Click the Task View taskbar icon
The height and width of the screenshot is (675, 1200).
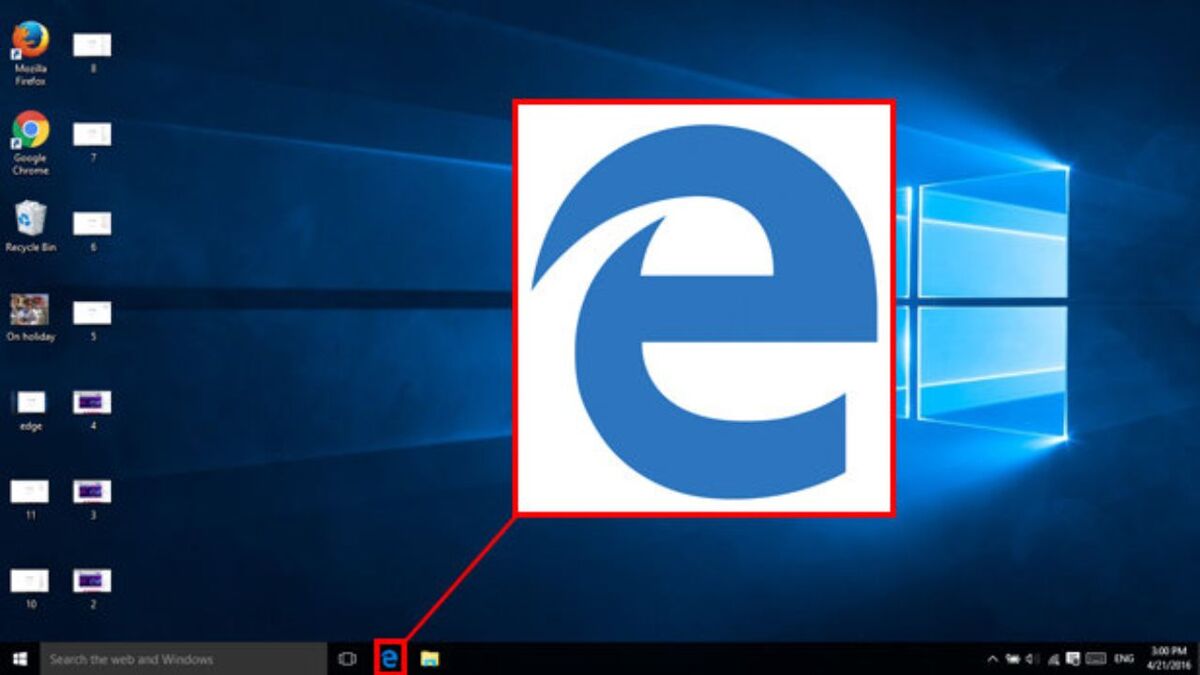pyautogui.click(x=347, y=658)
